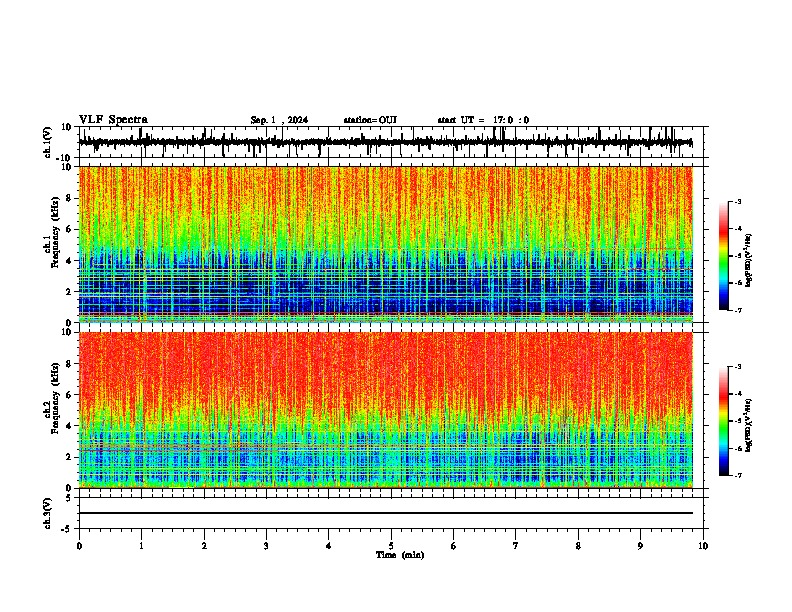Click the date 'Sep. 1, 2024' label
The width and height of the screenshot is (792, 612).
pos(279,120)
